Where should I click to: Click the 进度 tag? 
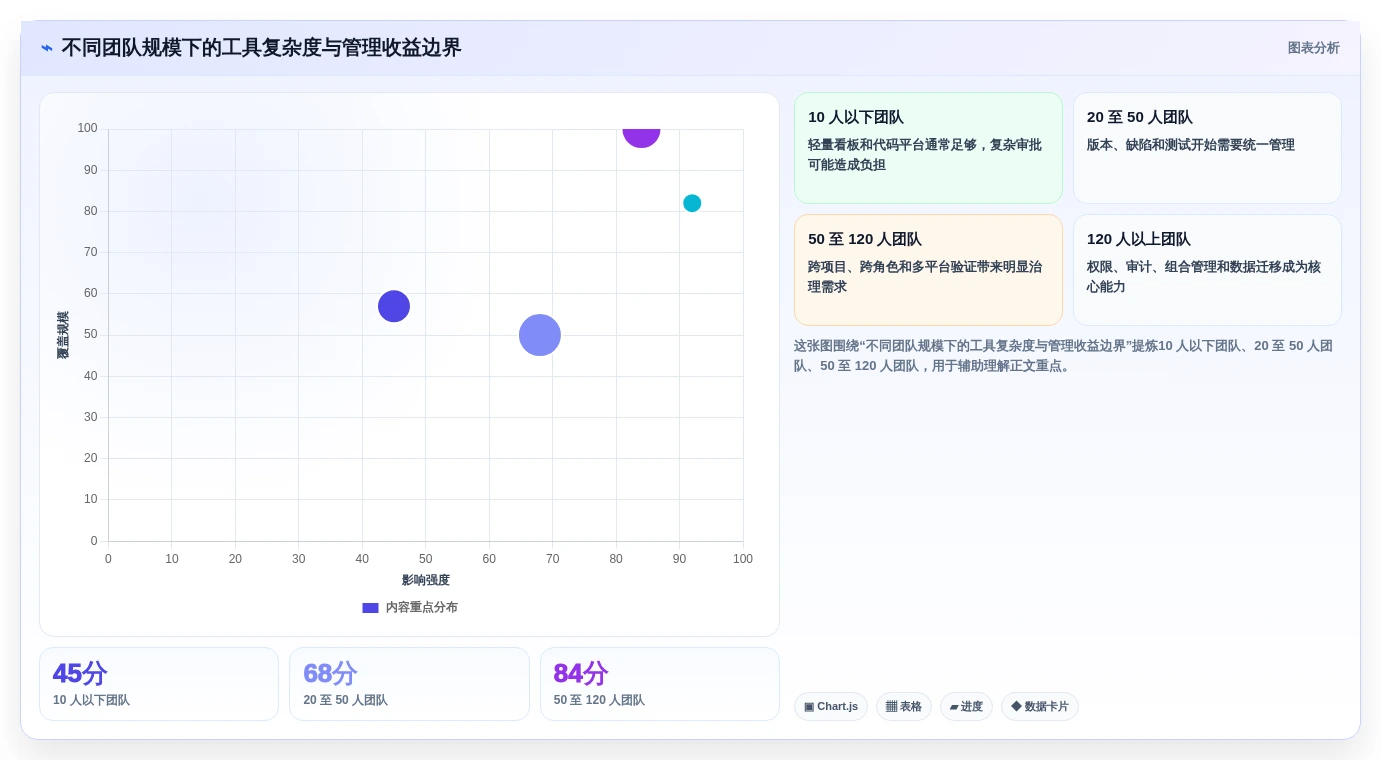tap(966, 706)
